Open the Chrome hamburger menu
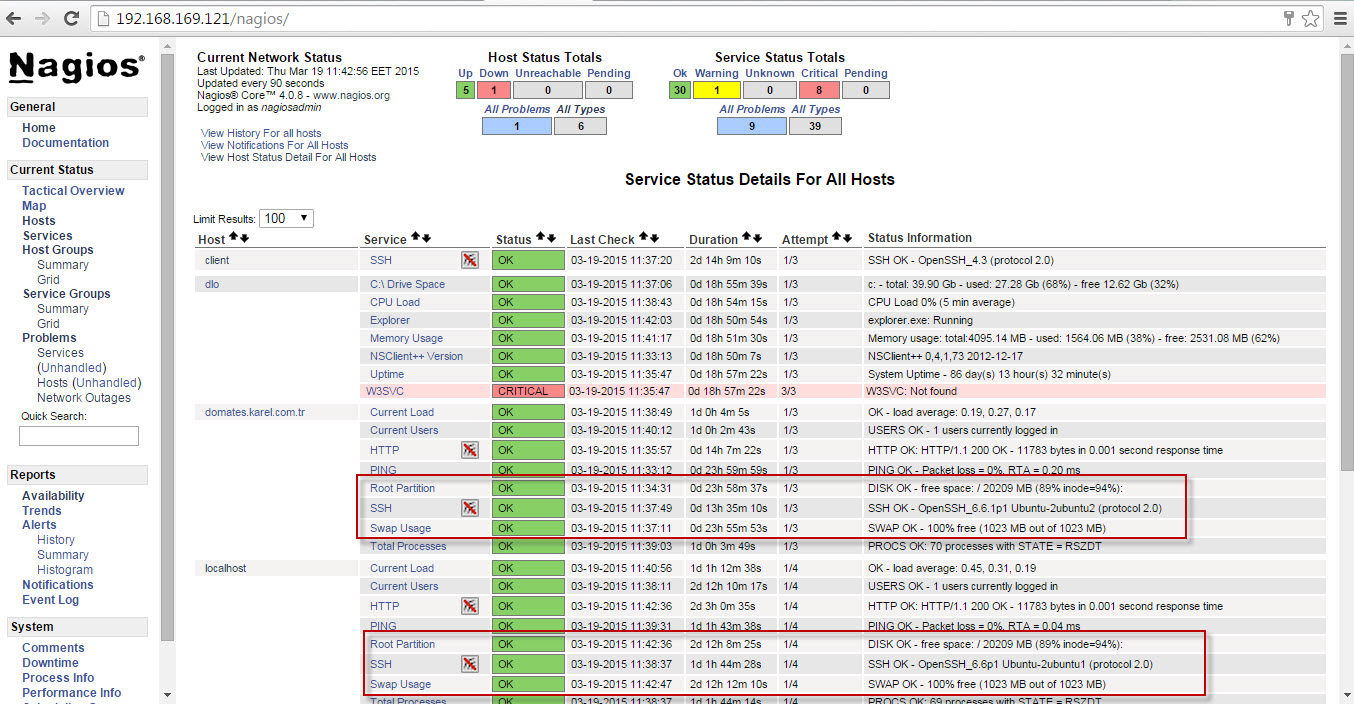The width and height of the screenshot is (1354, 704). 1338,18
